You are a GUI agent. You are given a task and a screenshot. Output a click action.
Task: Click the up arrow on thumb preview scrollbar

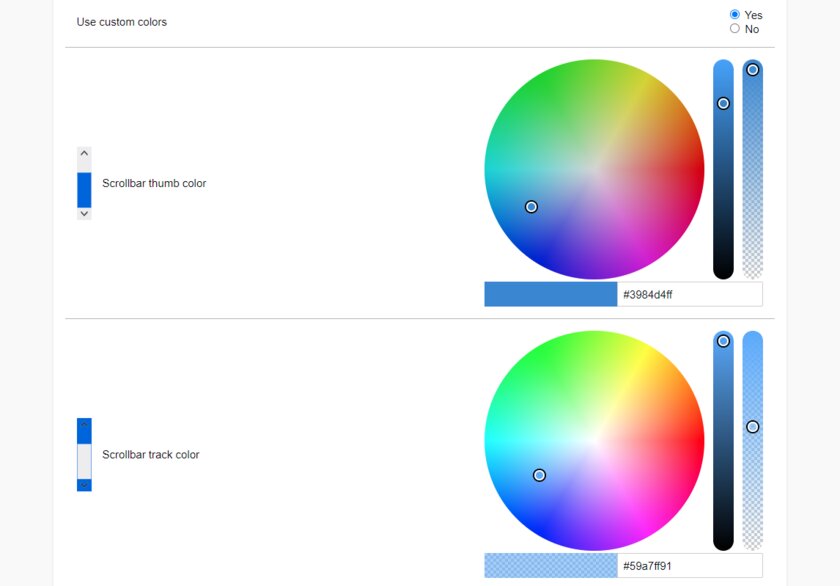(x=84, y=153)
